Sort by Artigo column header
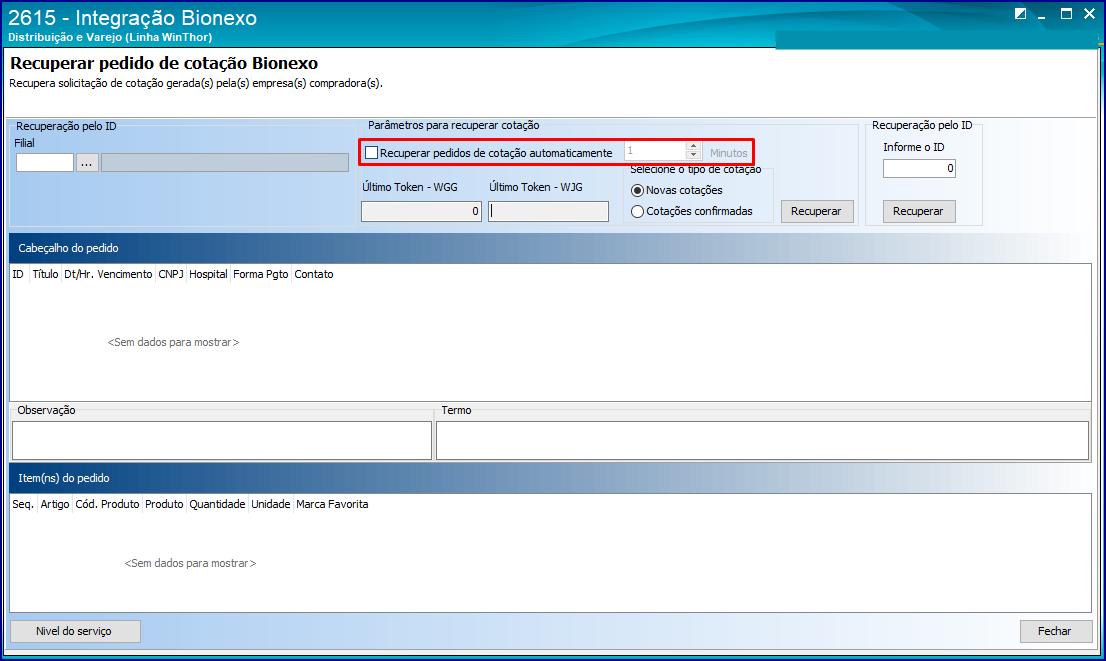This screenshot has width=1106, height=661. coord(55,504)
